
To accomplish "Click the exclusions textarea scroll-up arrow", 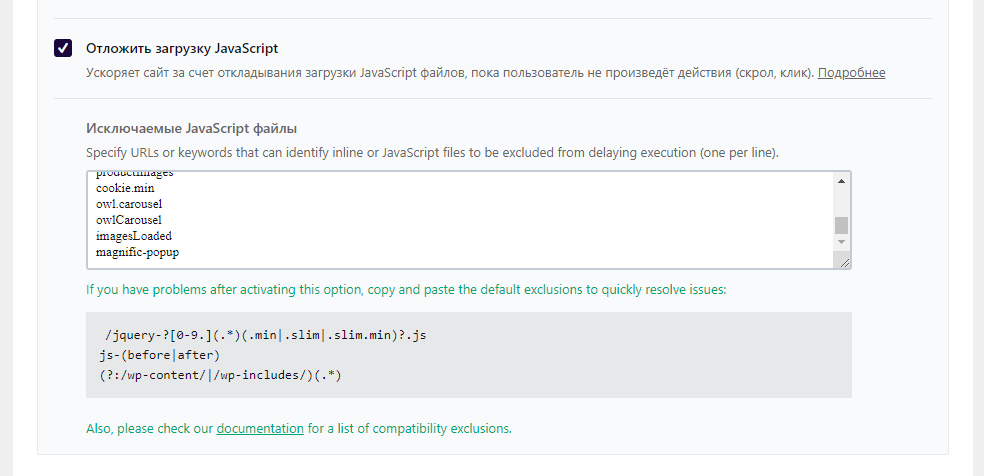I will [841, 181].
